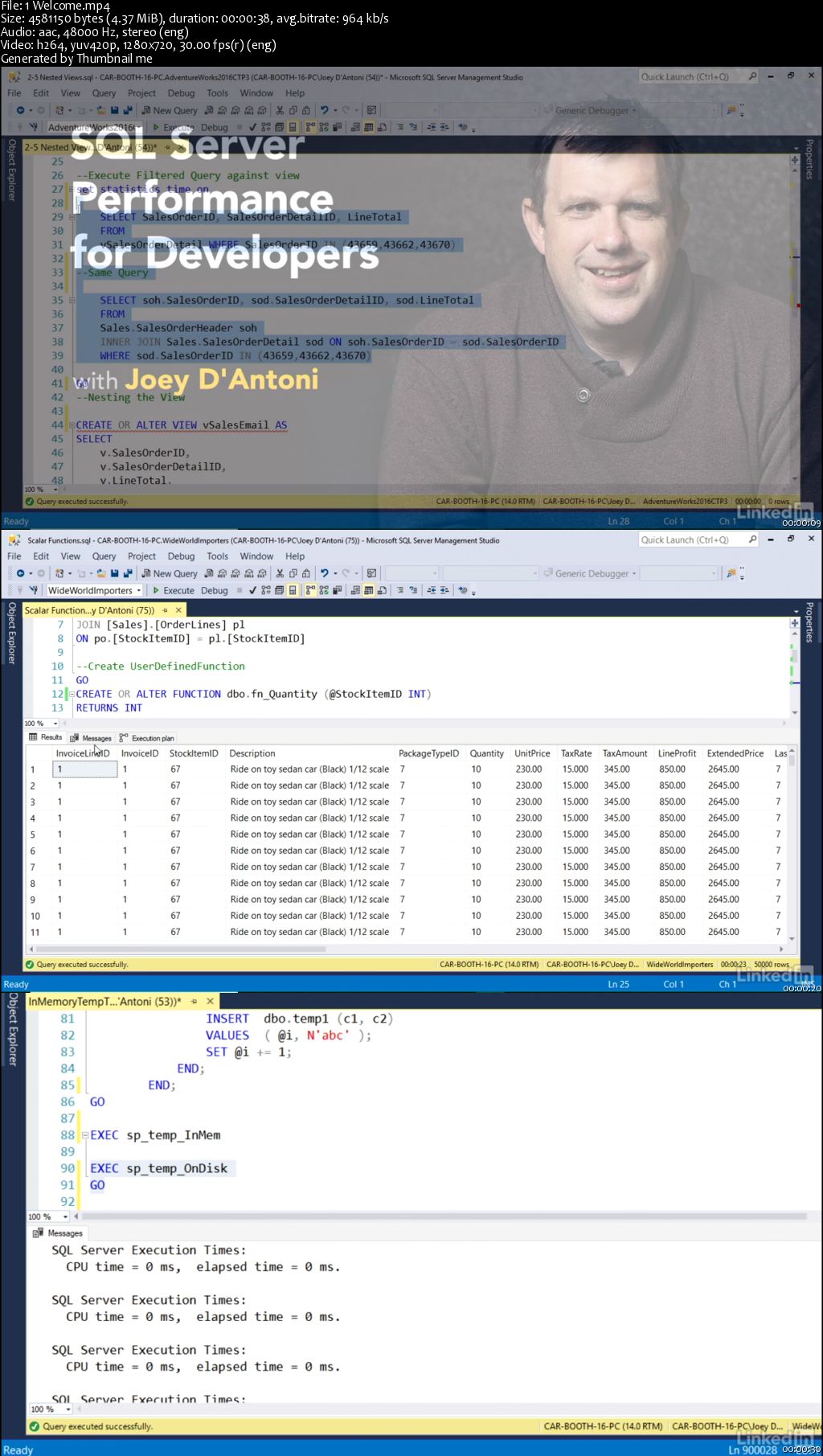This screenshot has height=1456, width=823.
Task: Pin the Scalar Functions document tab
Action: [165, 610]
